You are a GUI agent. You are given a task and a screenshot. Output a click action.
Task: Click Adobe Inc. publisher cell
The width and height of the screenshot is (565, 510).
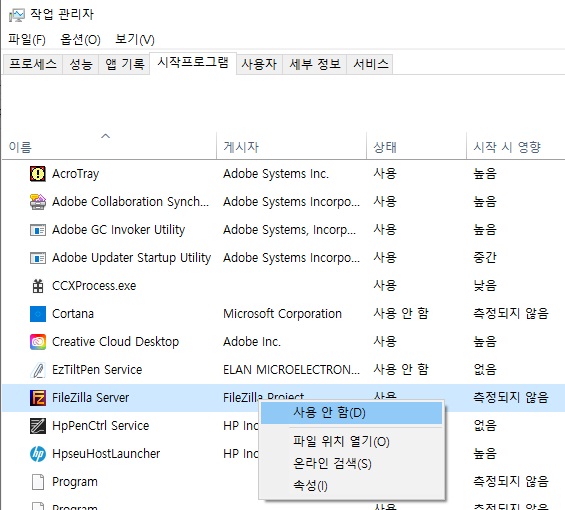(x=252, y=342)
